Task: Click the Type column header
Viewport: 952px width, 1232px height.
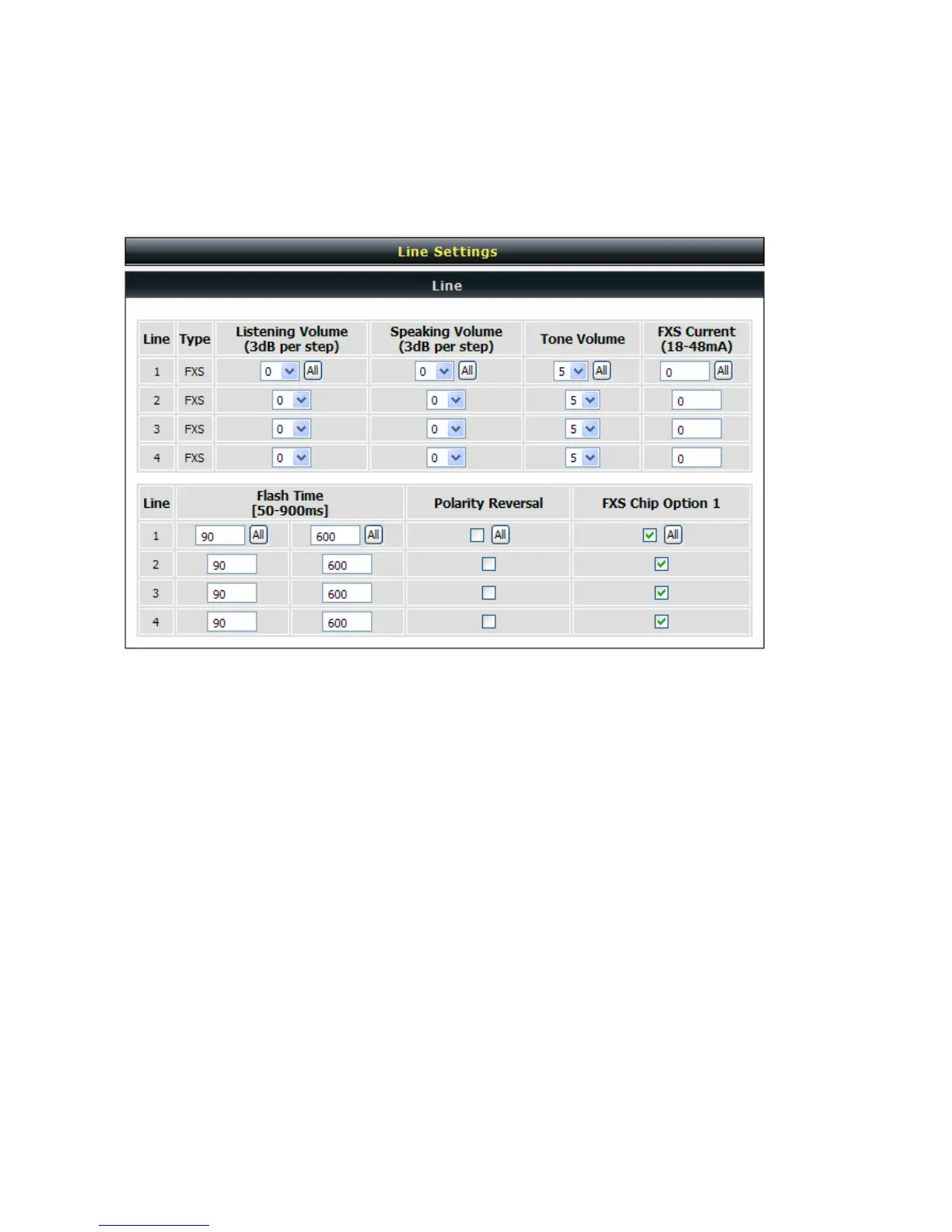Action: point(194,339)
